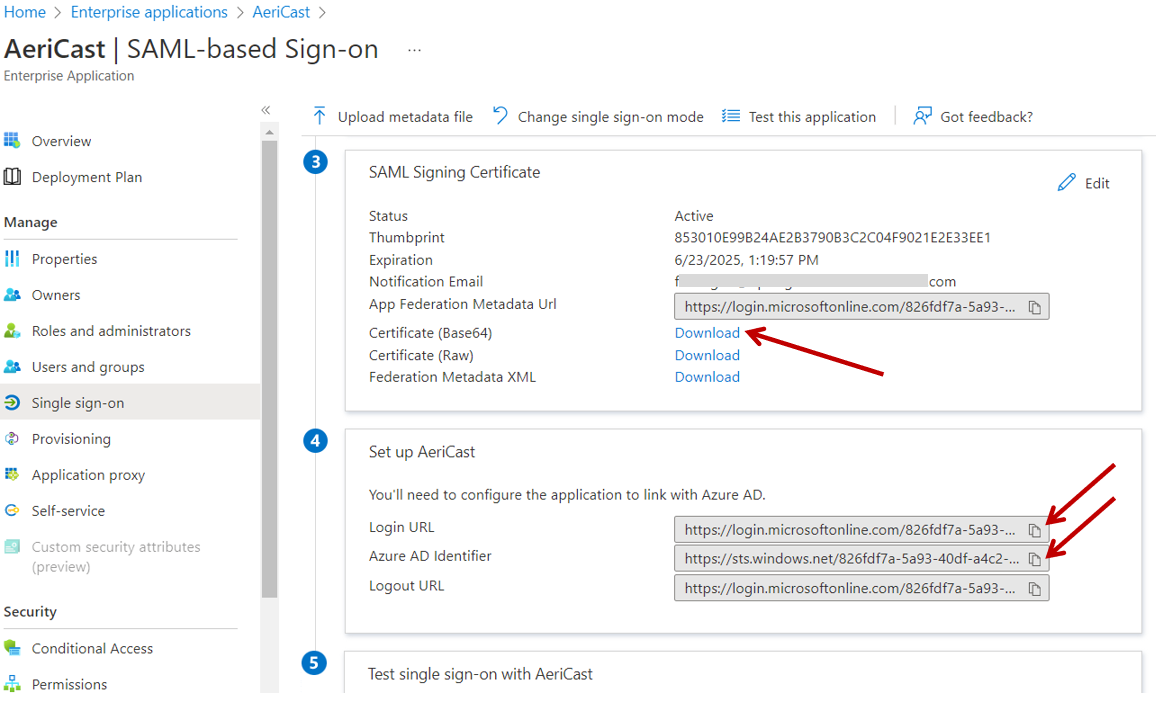The height and width of the screenshot is (702, 1156).
Task: Click the Single sign-on circular arrow icon
Action: pyautogui.click(x=12, y=403)
